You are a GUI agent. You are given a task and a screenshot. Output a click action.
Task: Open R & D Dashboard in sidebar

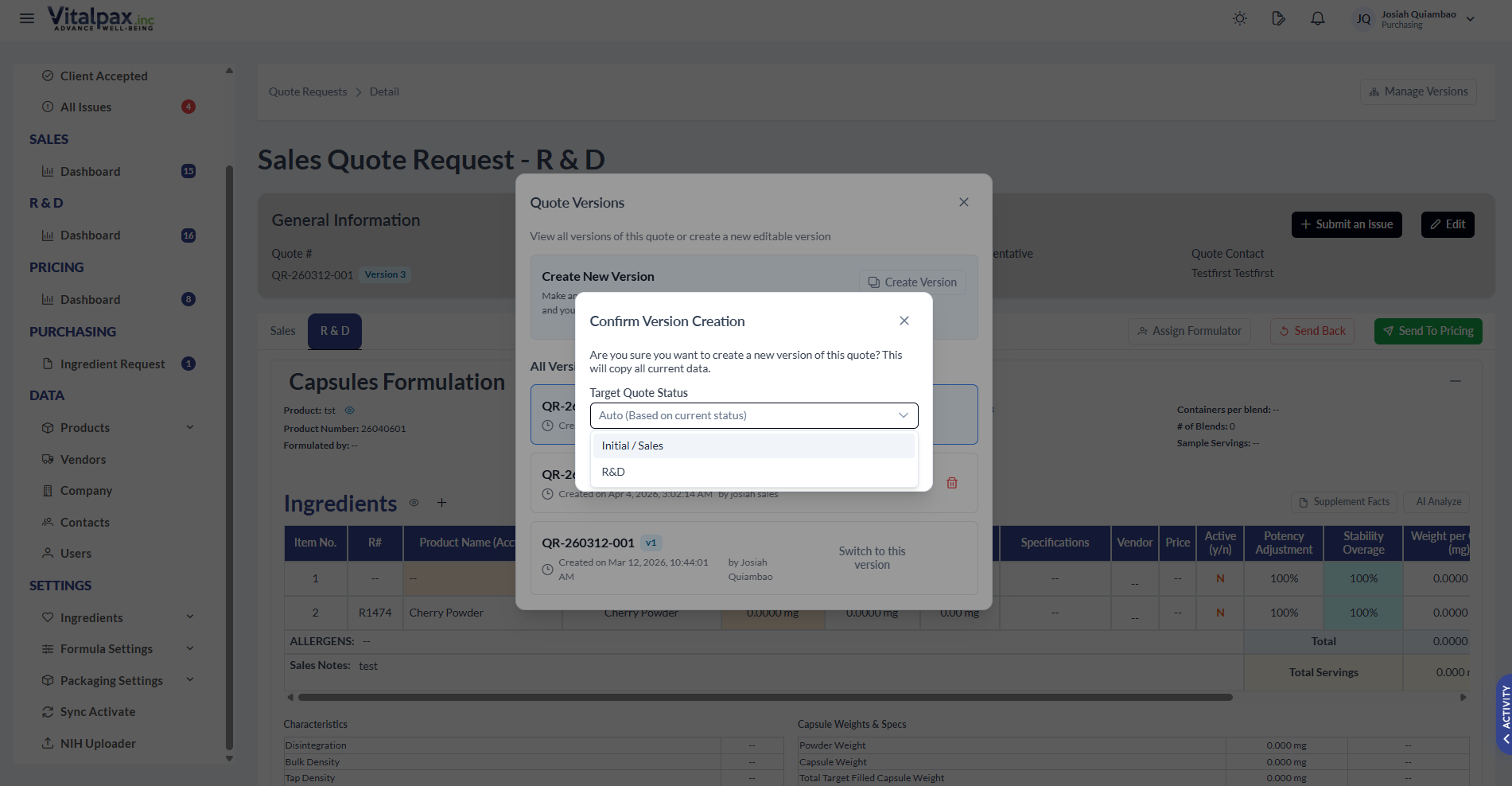tap(90, 235)
